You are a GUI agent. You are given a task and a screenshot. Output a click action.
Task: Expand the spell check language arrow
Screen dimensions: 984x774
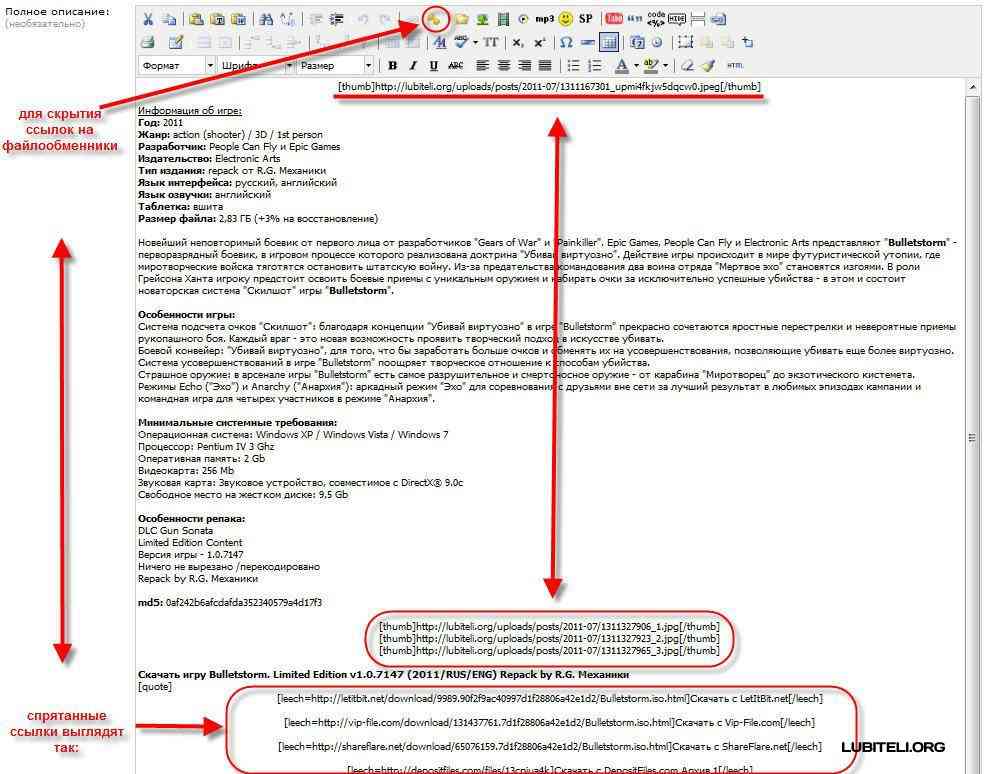pyautogui.click(x=475, y=43)
